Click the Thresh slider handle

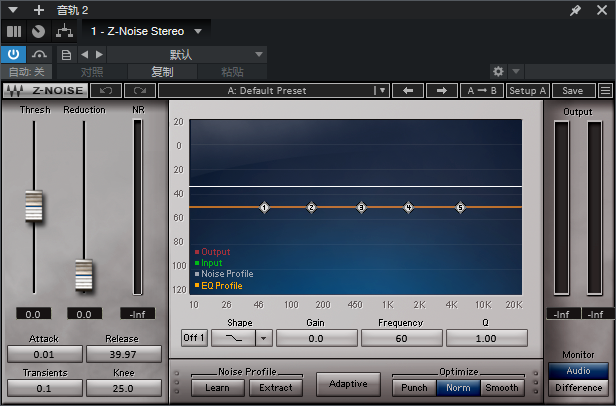pyautogui.click(x=34, y=206)
